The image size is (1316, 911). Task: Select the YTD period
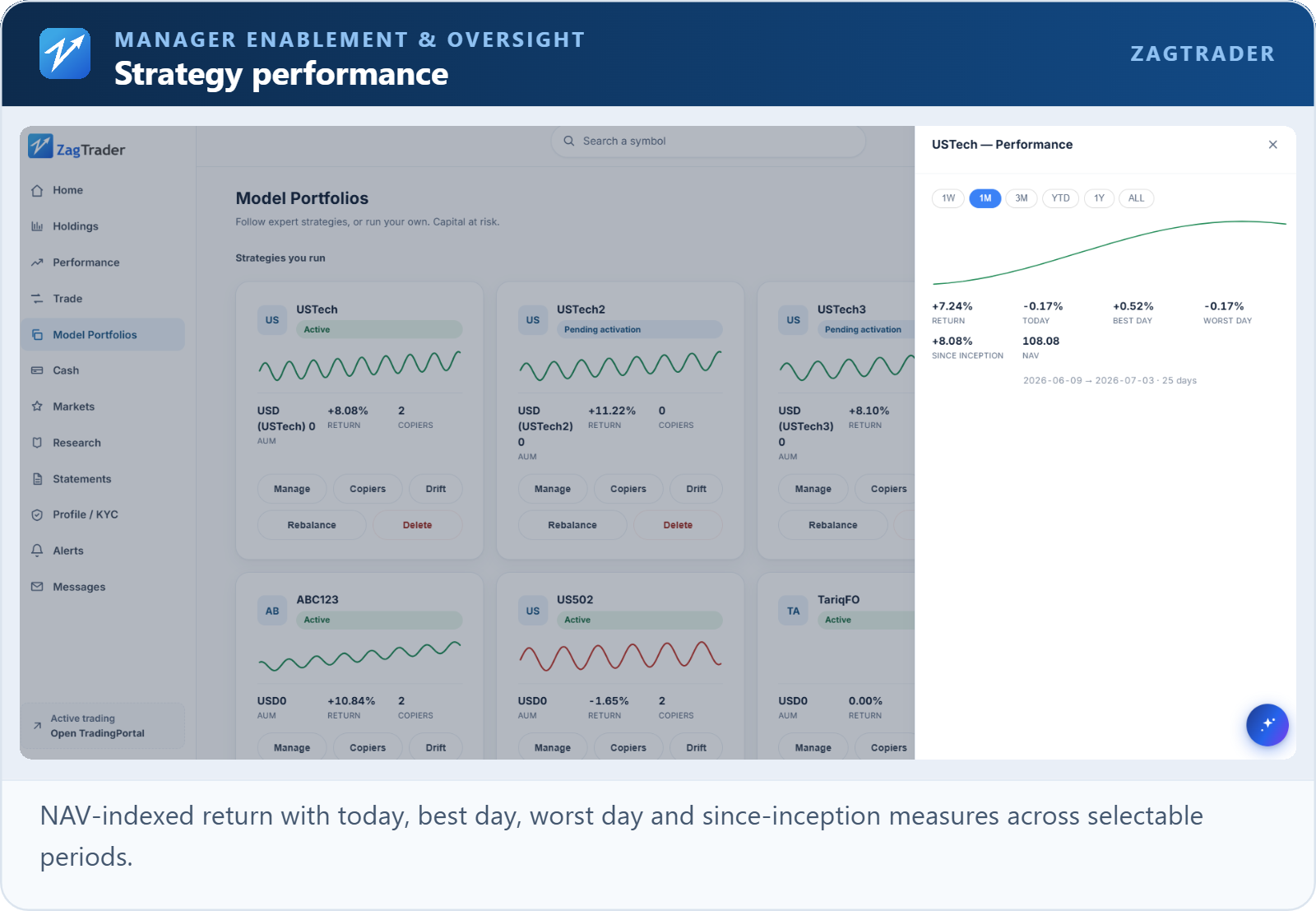click(1061, 198)
